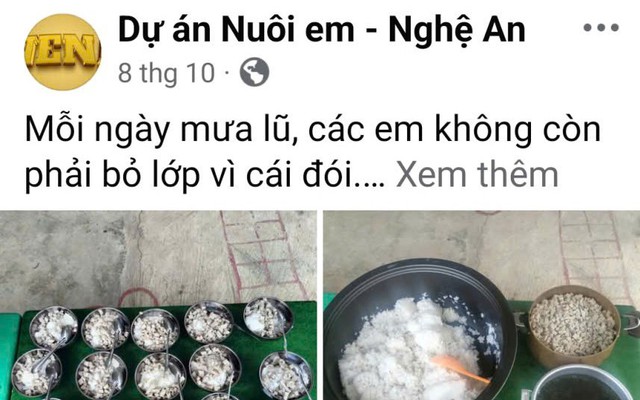Open the three-dot post options menu
This screenshot has width=640, height=400.
(x=601, y=28)
